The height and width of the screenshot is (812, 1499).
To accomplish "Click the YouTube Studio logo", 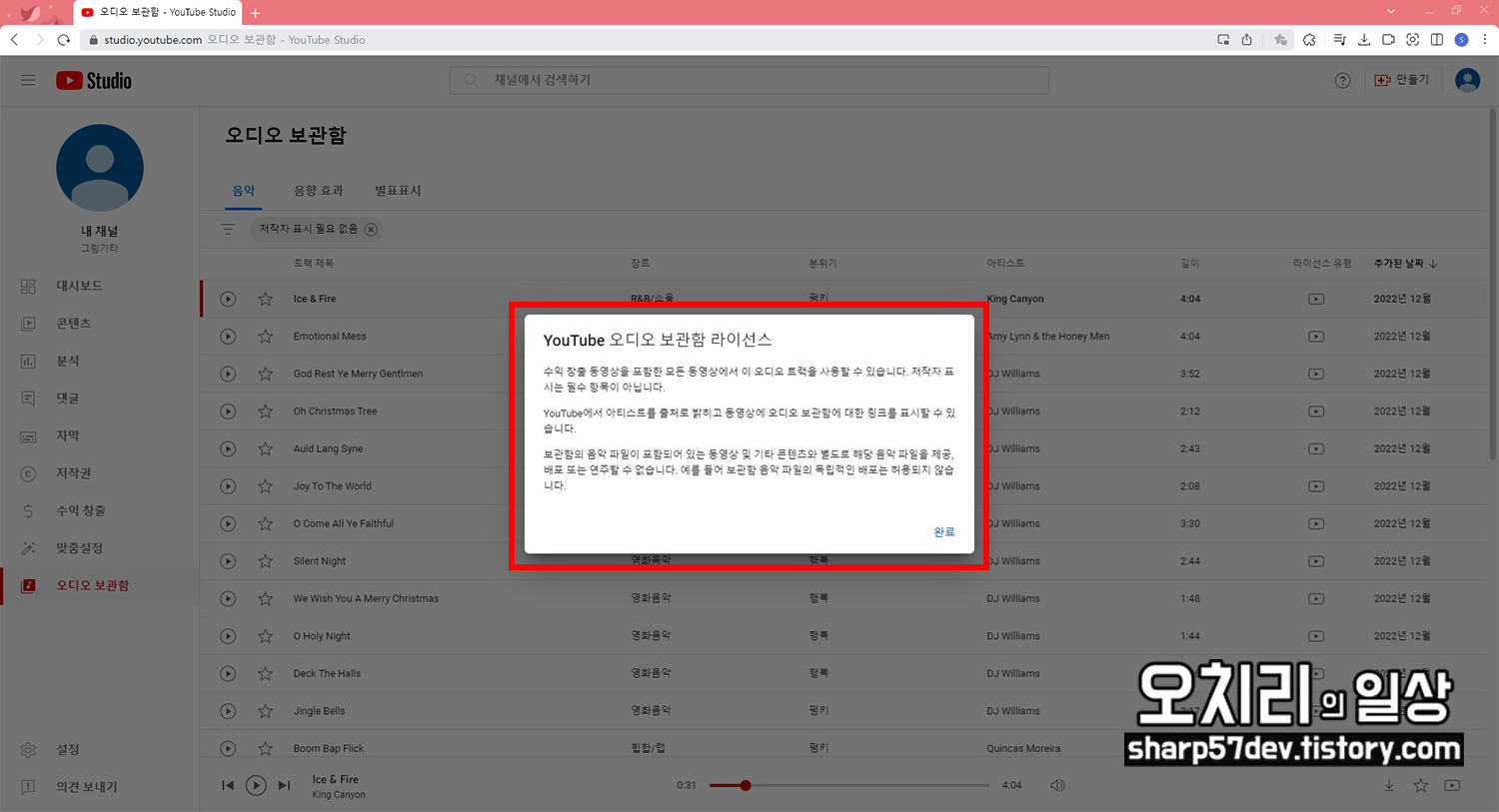I will [94, 81].
